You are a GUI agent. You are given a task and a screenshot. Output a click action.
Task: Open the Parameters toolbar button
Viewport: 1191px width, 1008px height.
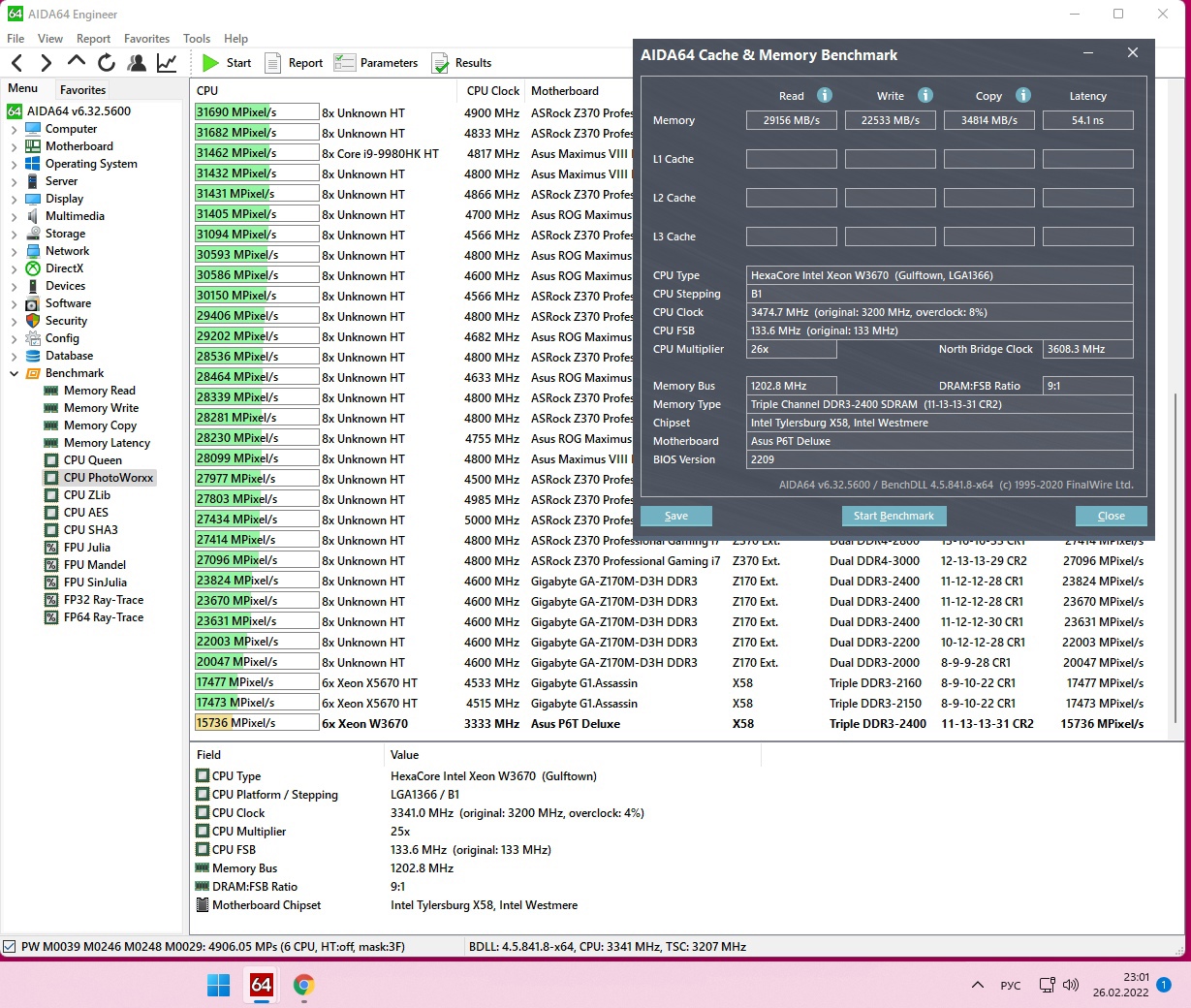[376, 63]
